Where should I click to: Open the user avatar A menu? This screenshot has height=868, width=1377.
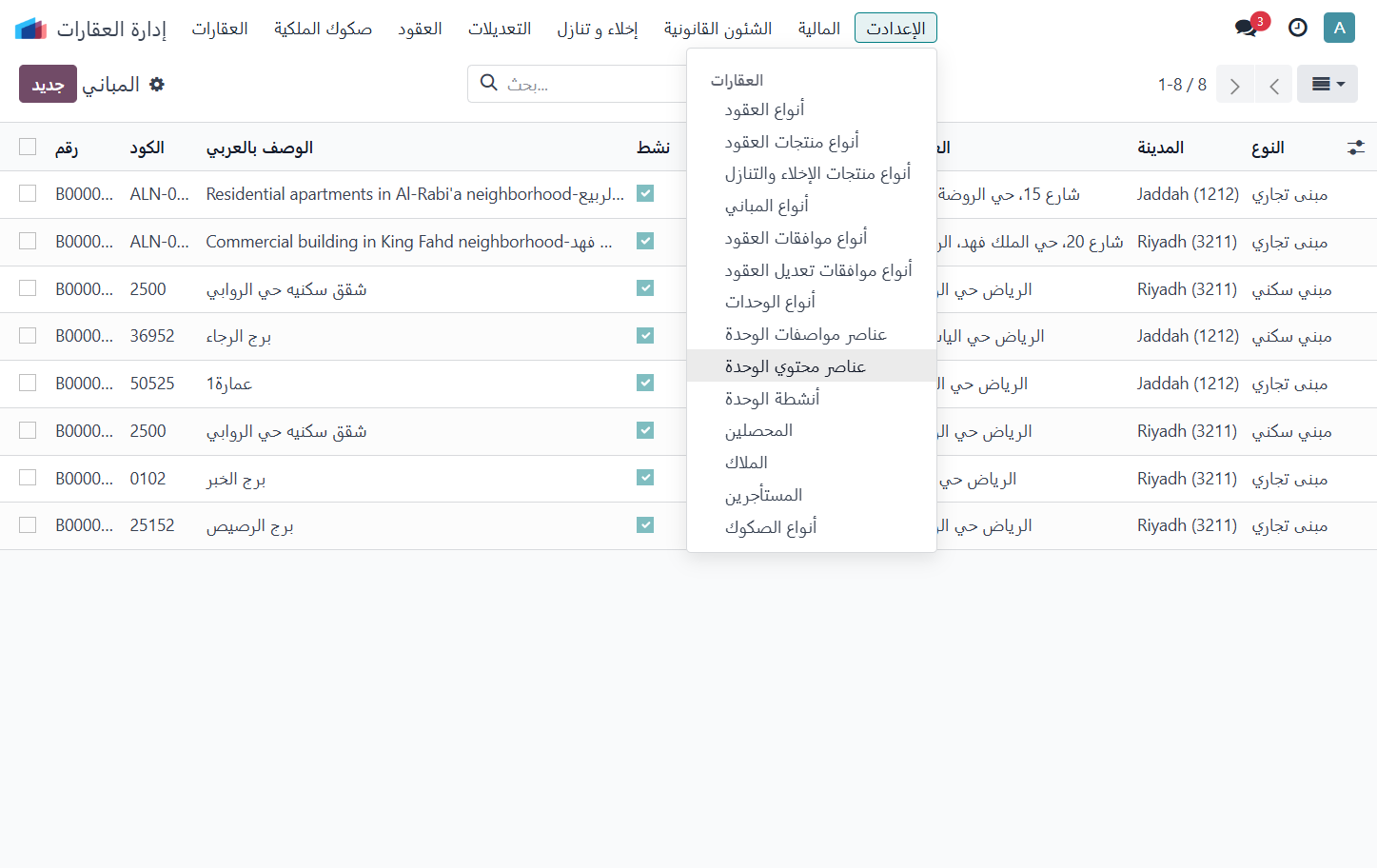click(x=1339, y=28)
